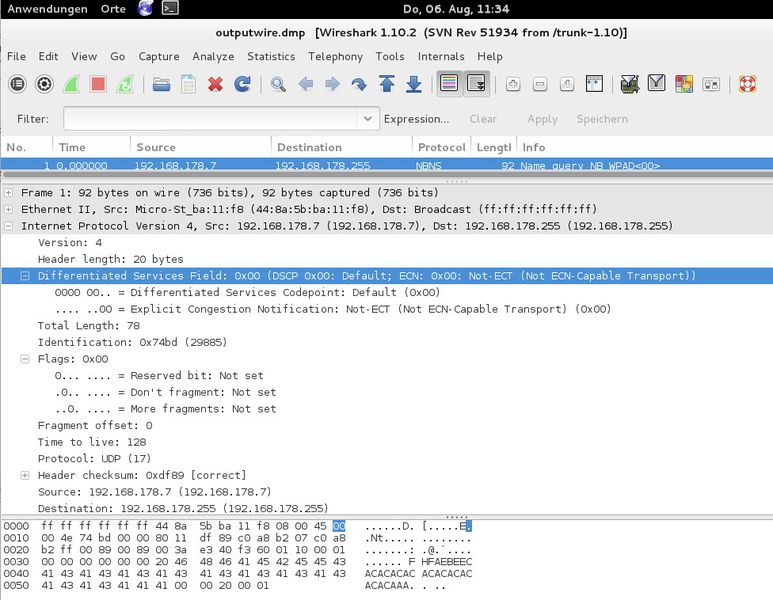Collapse the Flags: 0x00 node
Screen dimensions: 773x600
25,359
